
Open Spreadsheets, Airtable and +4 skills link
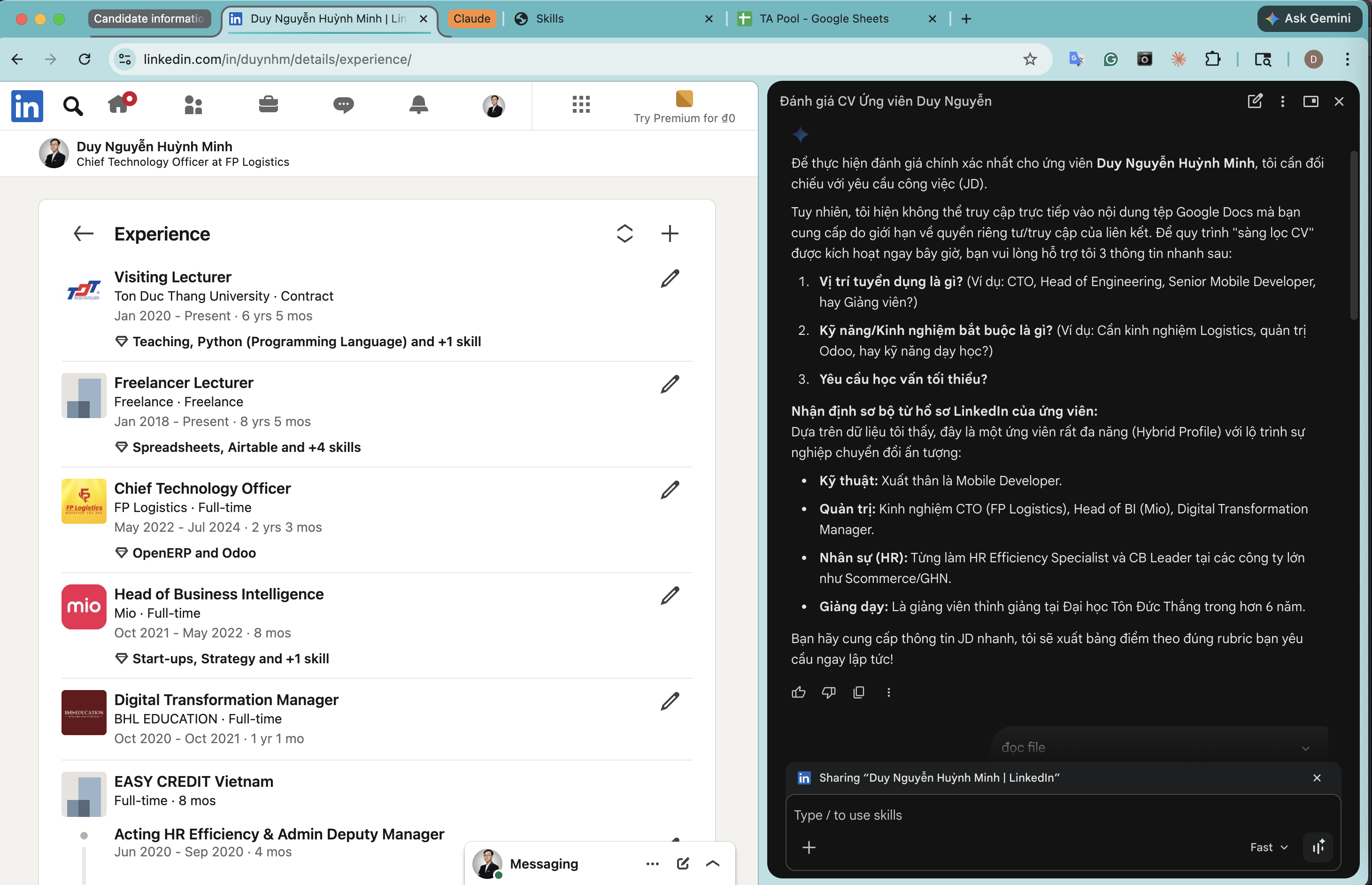coord(238,447)
